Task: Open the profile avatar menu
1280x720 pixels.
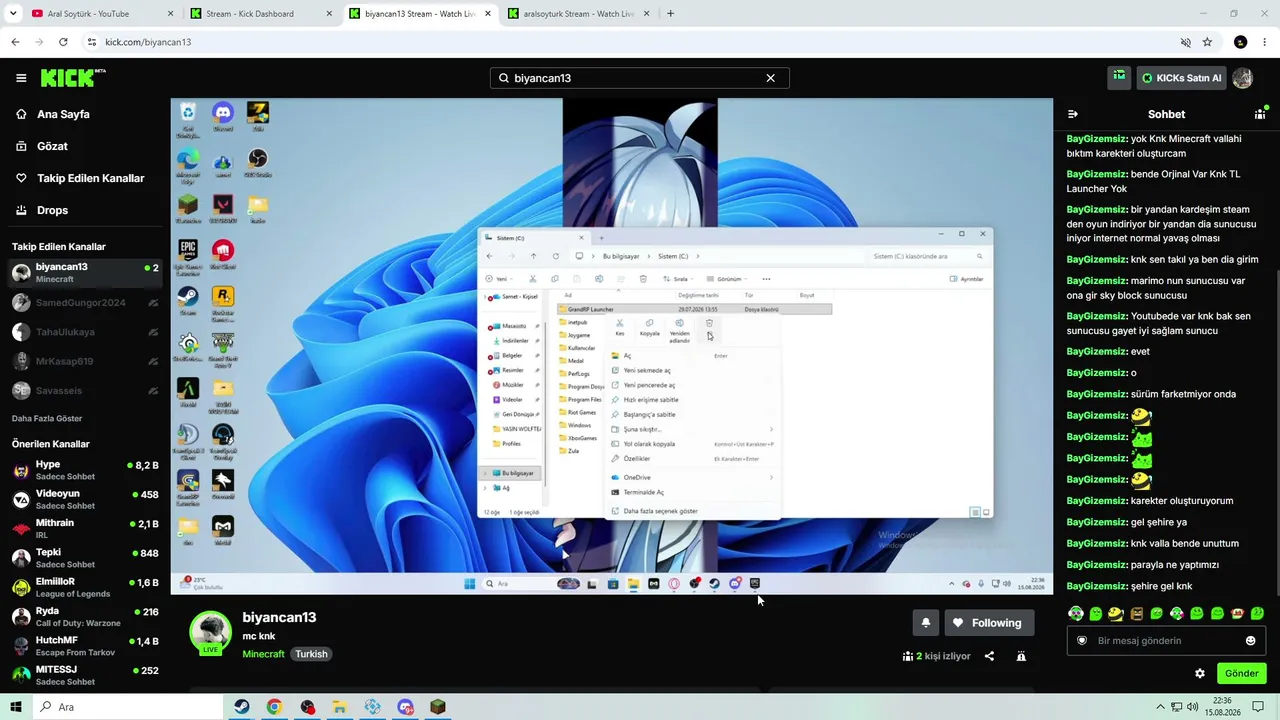Action: pyautogui.click(x=1243, y=78)
